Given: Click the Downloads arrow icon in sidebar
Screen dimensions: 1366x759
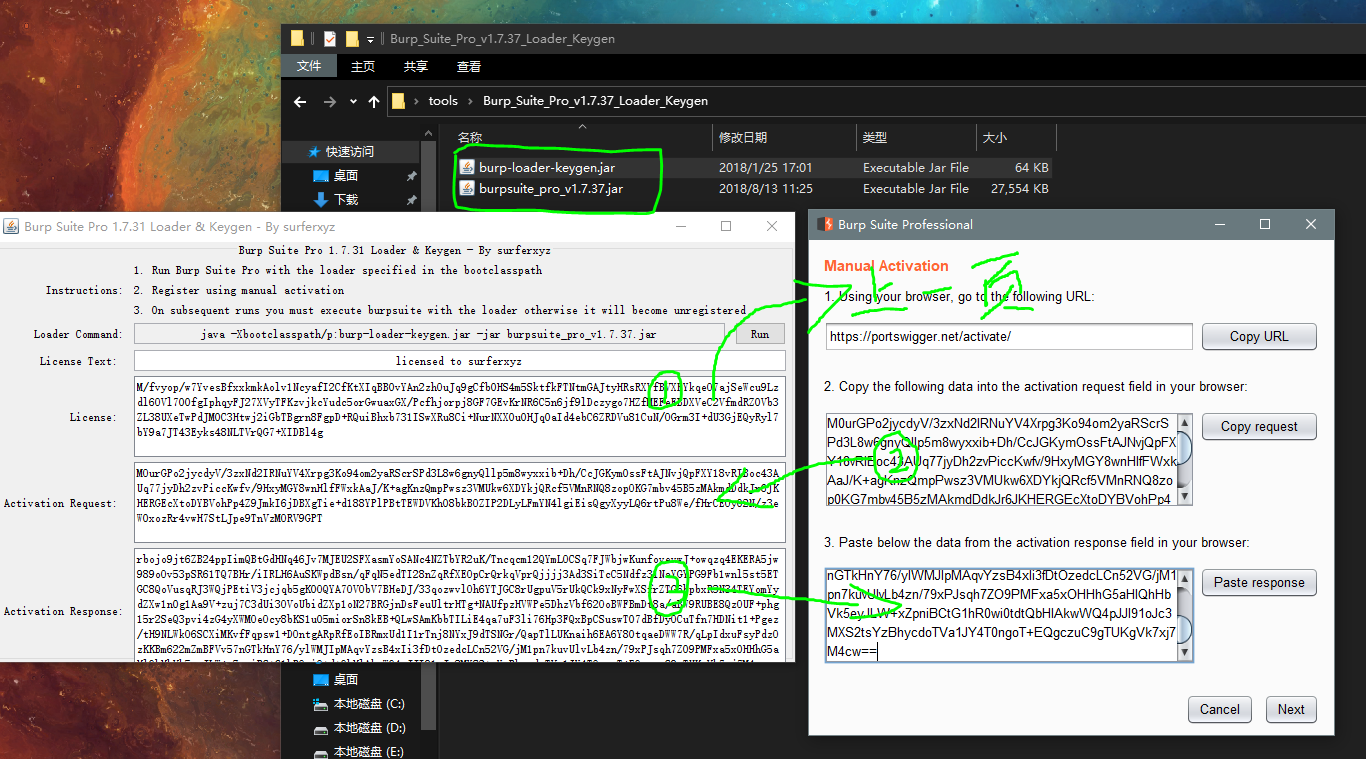Looking at the screenshot, I should 320,199.
